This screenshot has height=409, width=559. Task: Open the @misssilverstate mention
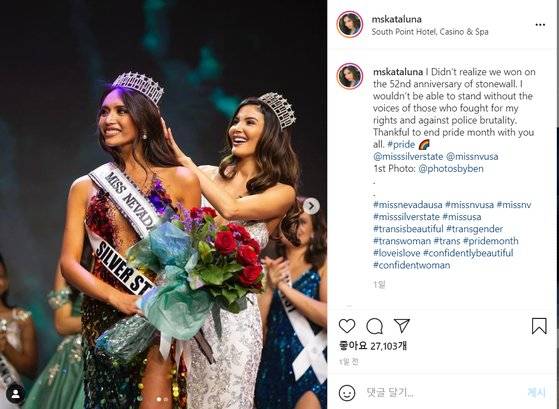point(408,157)
